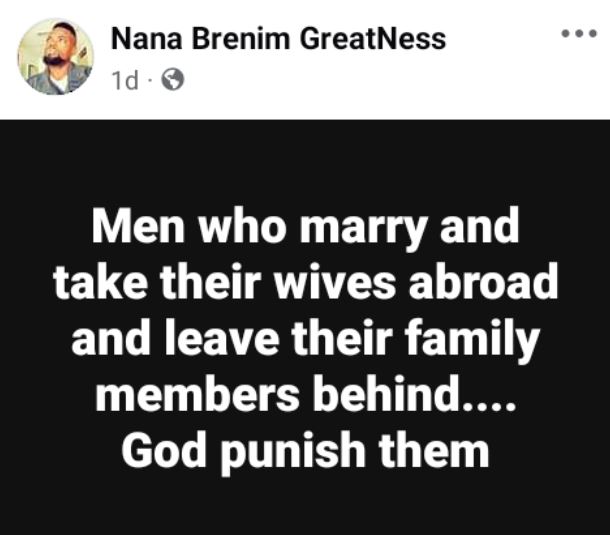Select the line Men who marry and

click(x=305, y=226)
